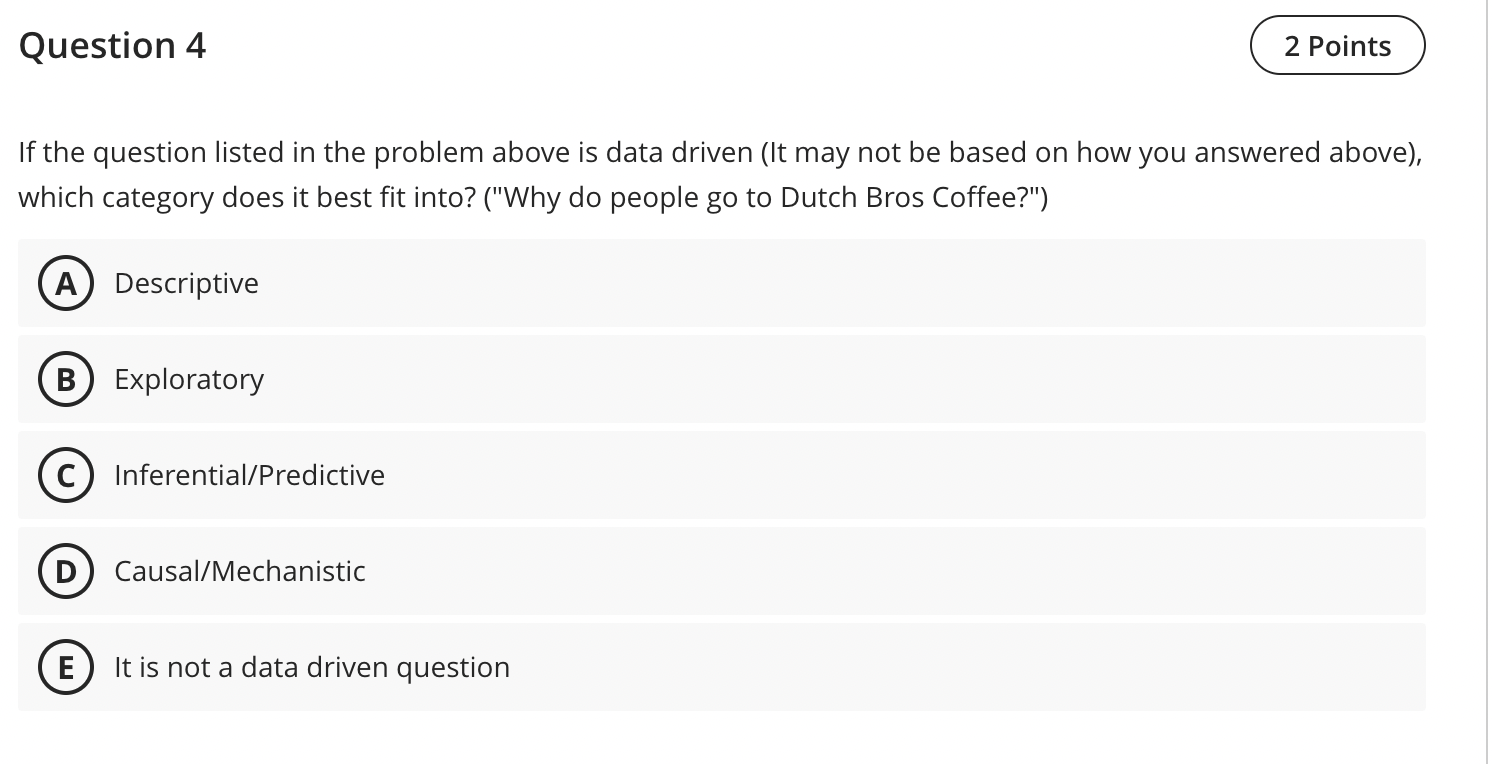Select the radio button labeled E
1492x764 pixels.
[66, 667]
